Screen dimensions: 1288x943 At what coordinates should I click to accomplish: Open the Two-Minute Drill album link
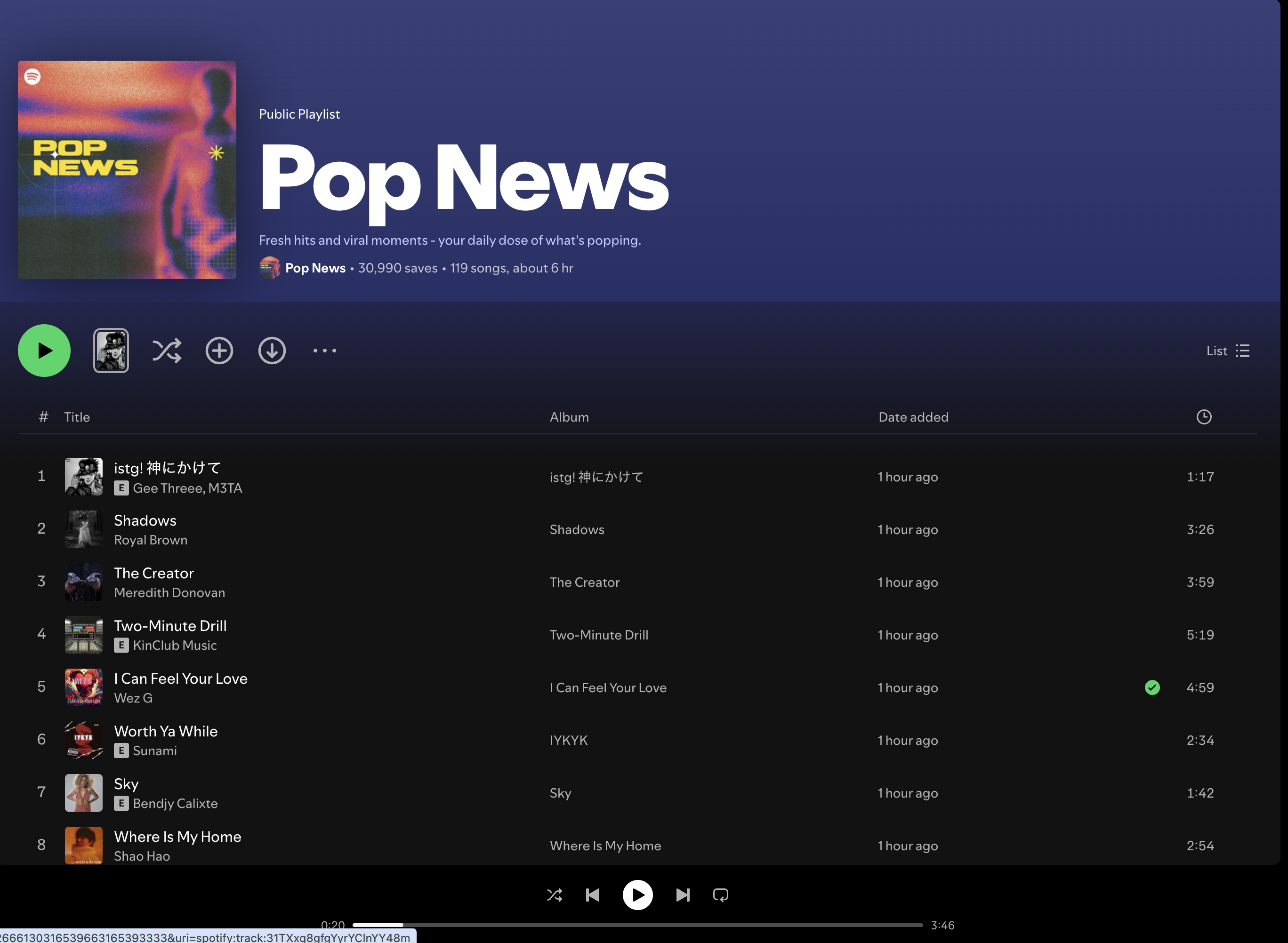599,635
